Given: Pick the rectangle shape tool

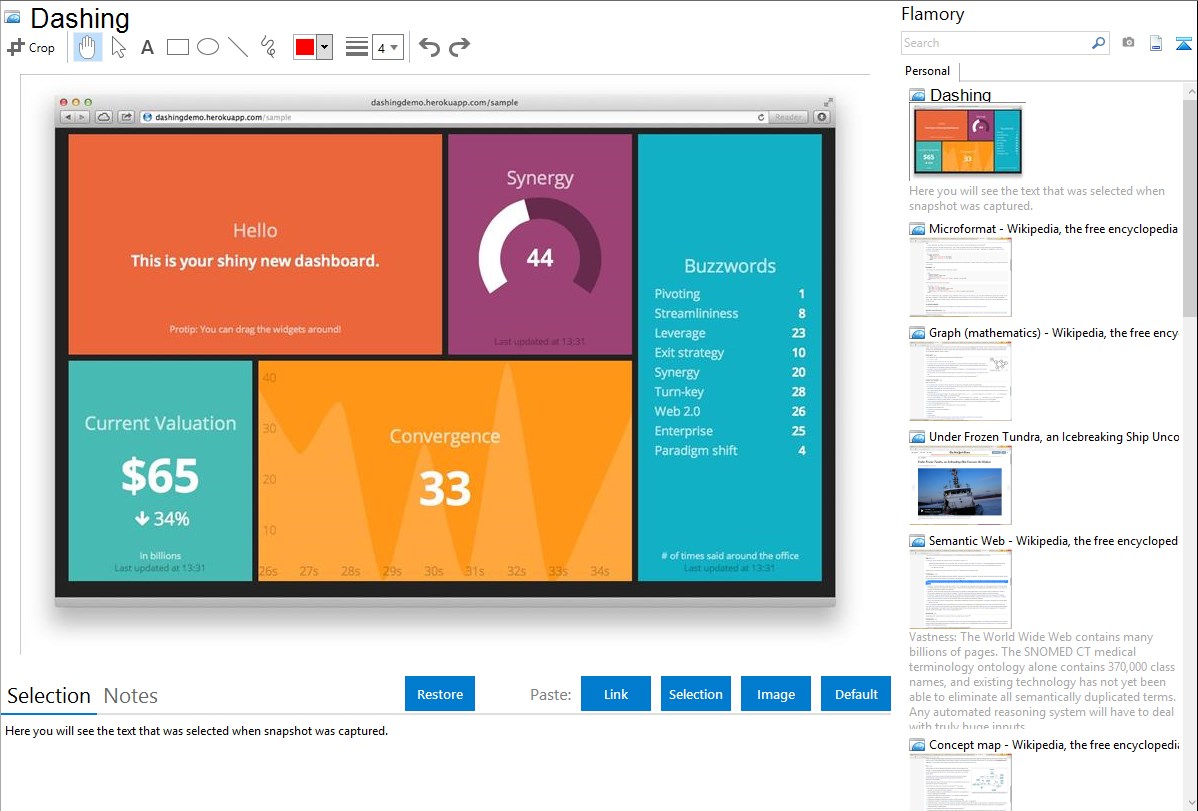Looking at the screenshot, I should (177, 47).
